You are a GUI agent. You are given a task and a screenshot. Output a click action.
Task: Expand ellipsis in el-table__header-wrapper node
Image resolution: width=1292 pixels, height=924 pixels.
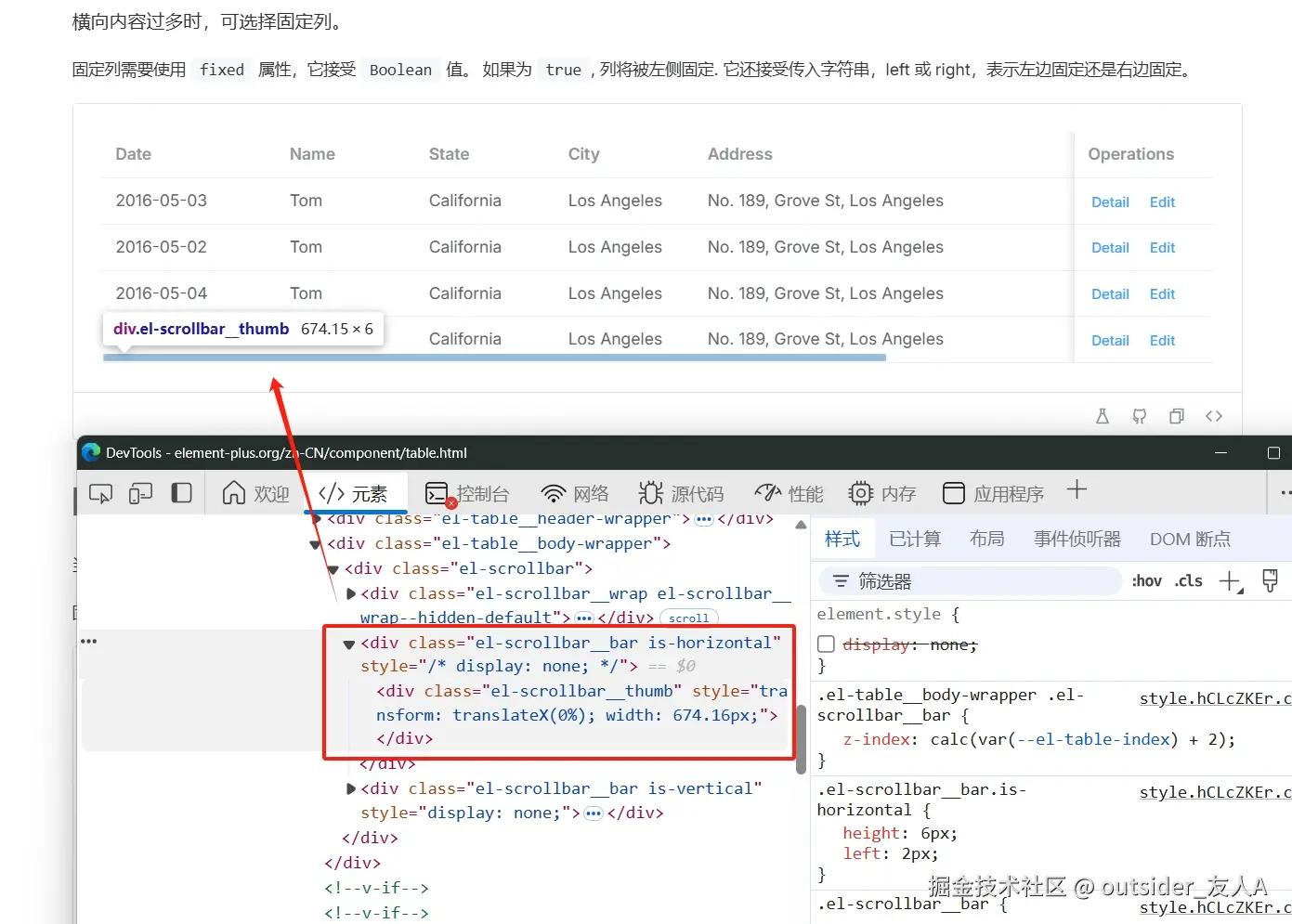point(703,519)
